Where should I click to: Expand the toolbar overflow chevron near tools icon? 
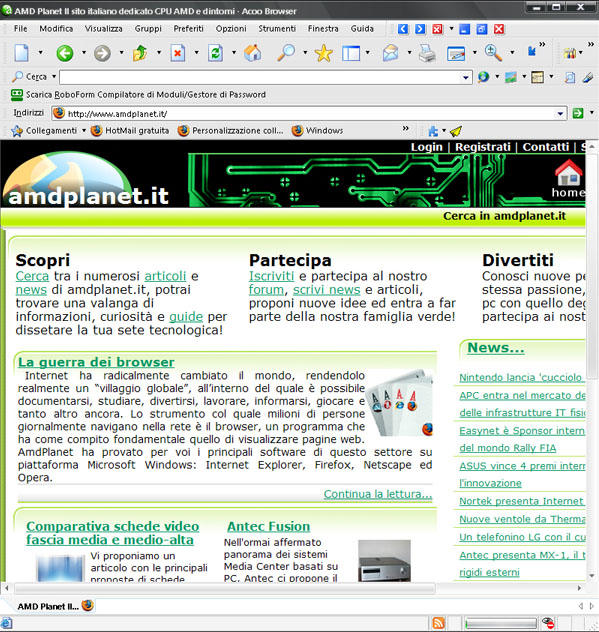[x=591, y=44]
